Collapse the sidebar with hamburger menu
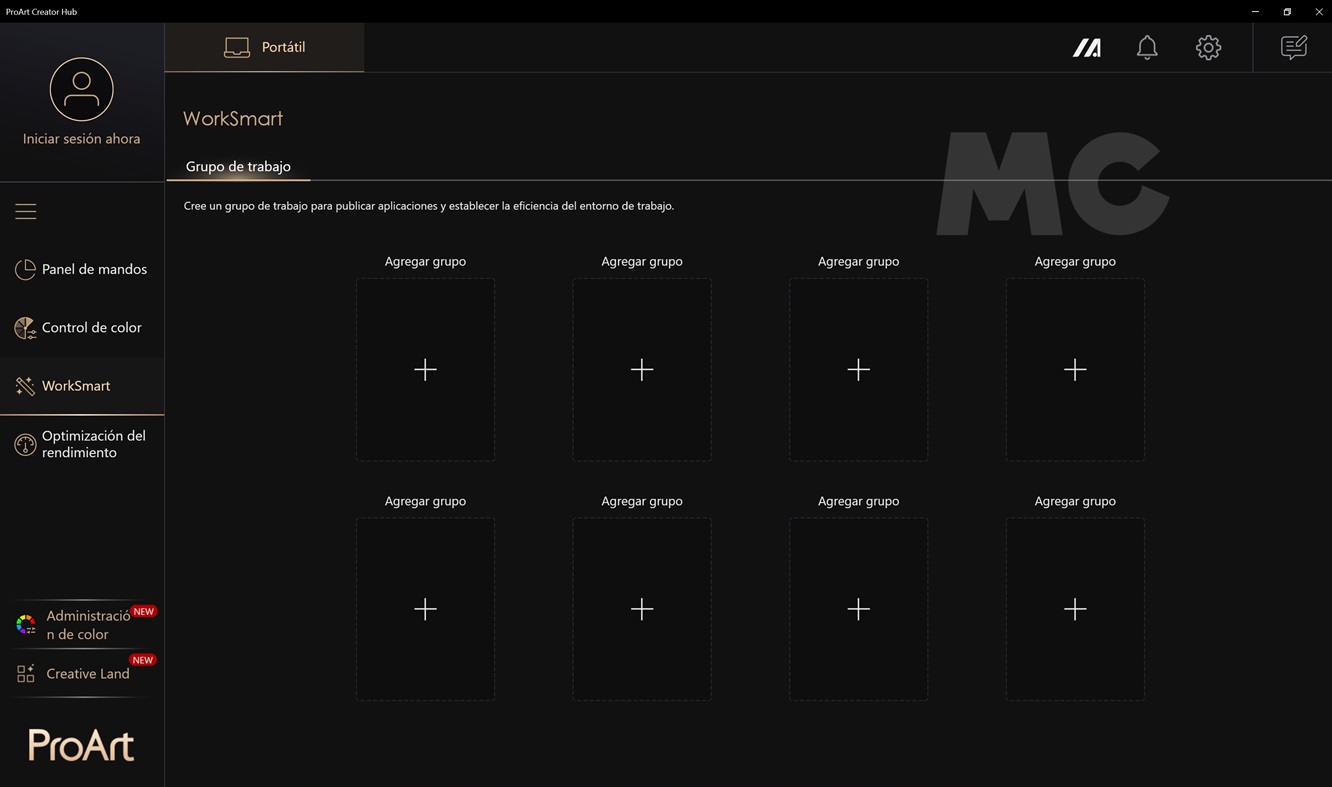The width and height of the screenshot is (1332, 787). pos(26,212)
